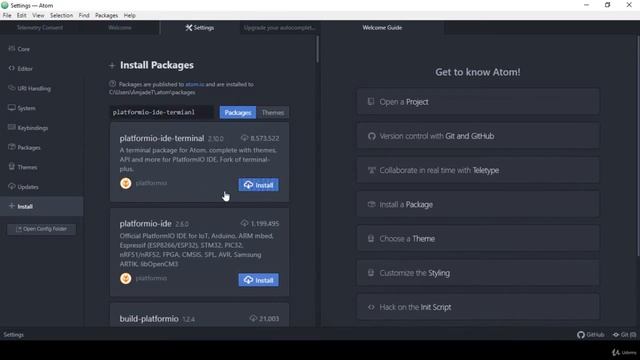Open the View menu

38,16
